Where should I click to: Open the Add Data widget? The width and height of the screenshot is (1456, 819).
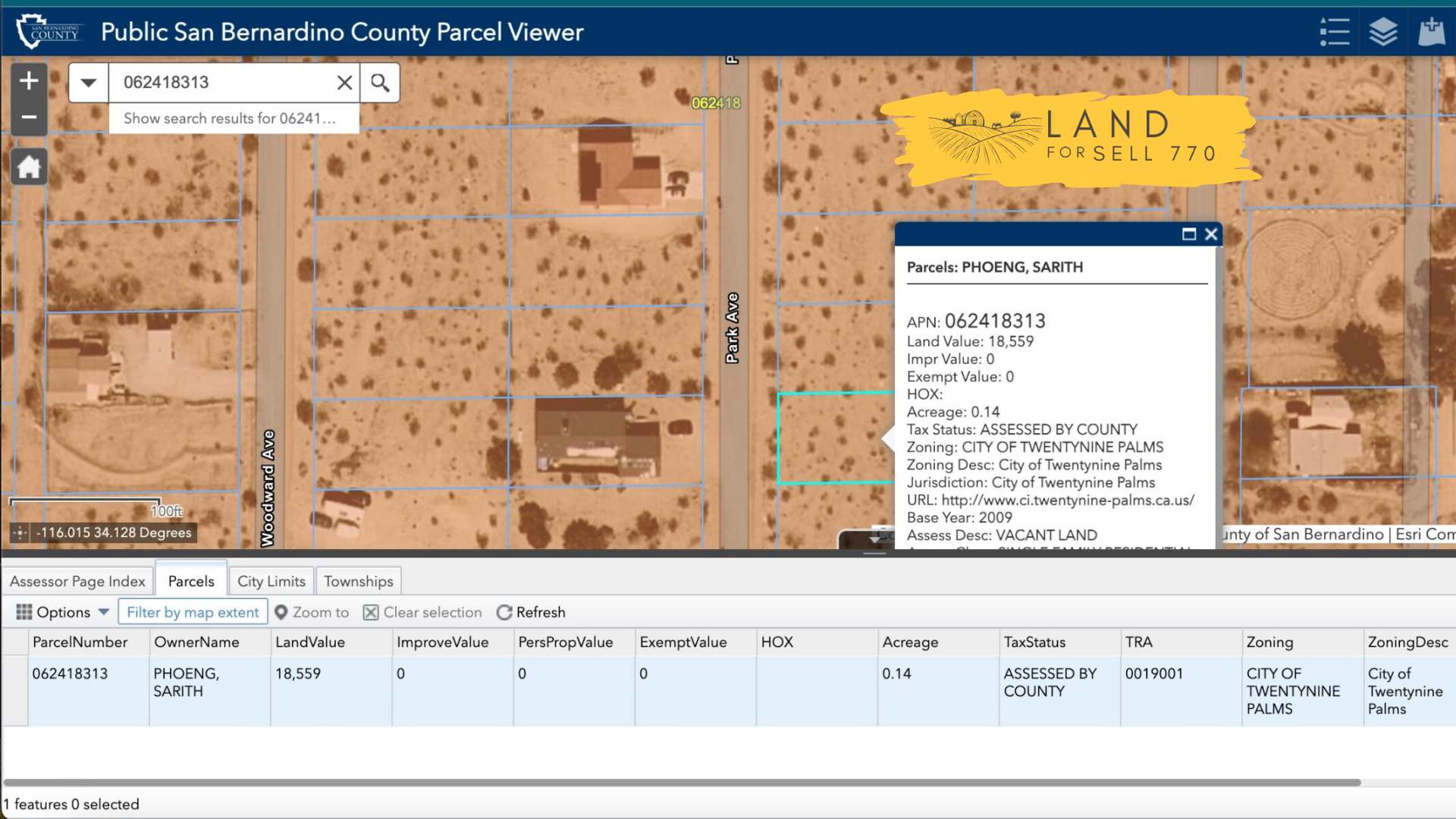coord(1432,31)
